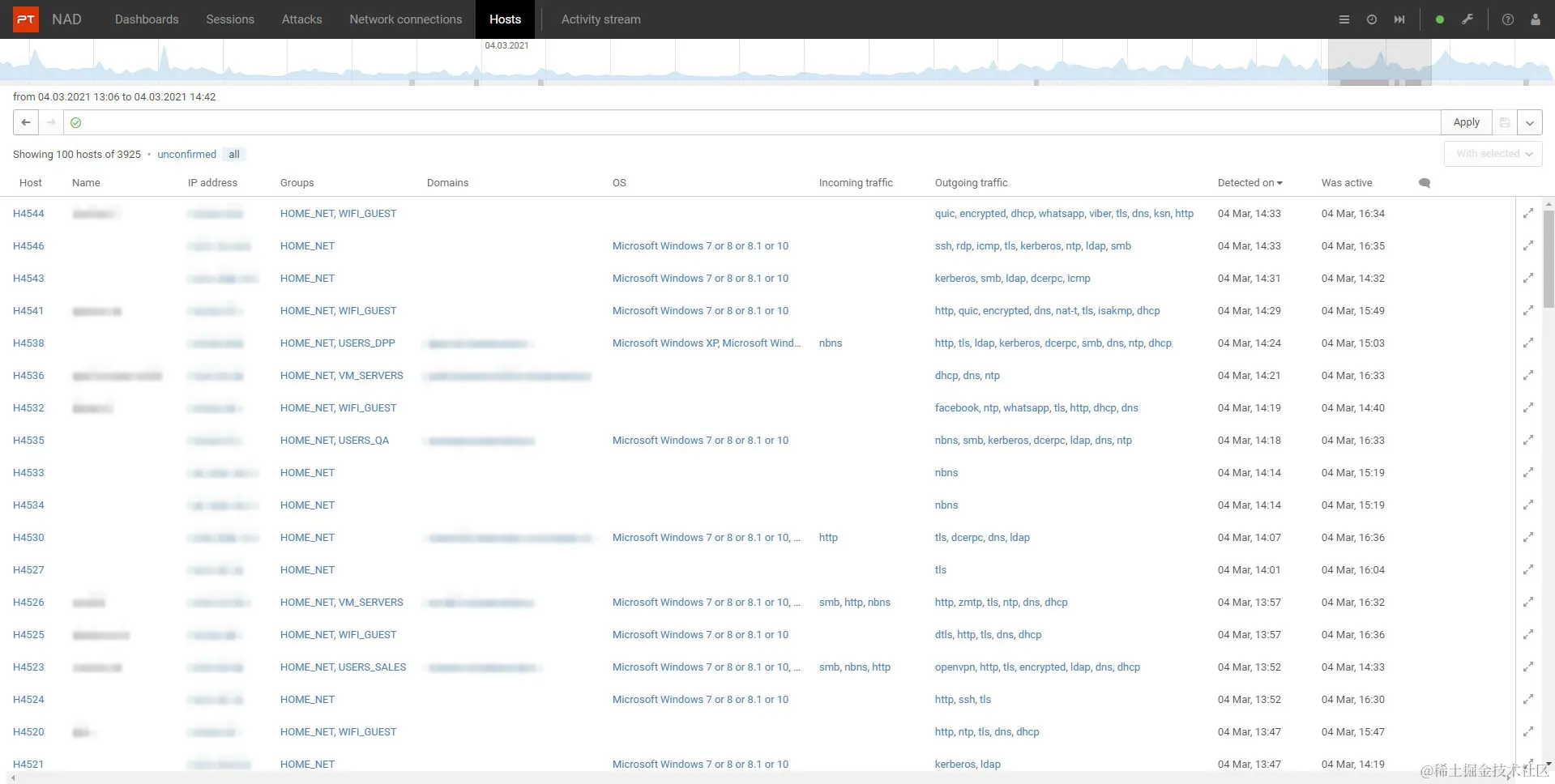The width and height of the screenshot is (1555, 784).
Task: Expand host H4541 row details icon
Action: 1528,311
